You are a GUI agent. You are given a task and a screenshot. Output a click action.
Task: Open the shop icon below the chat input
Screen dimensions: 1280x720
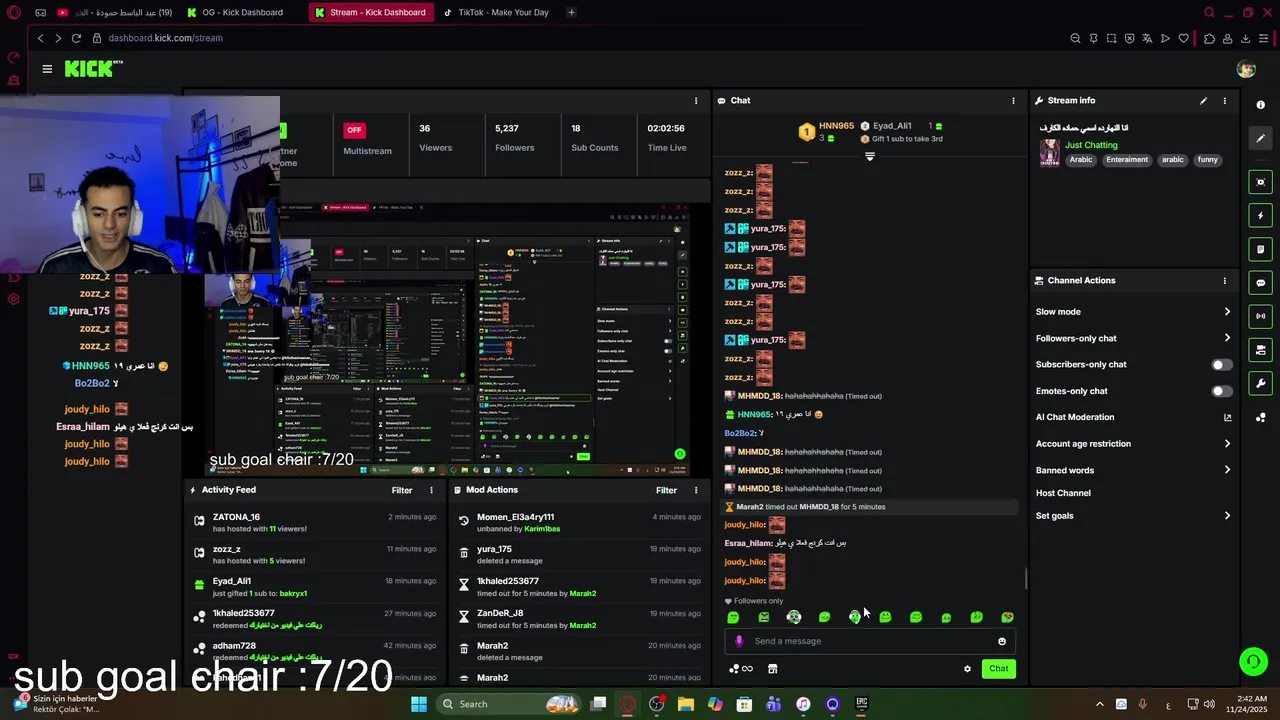(x=772, y=669)
